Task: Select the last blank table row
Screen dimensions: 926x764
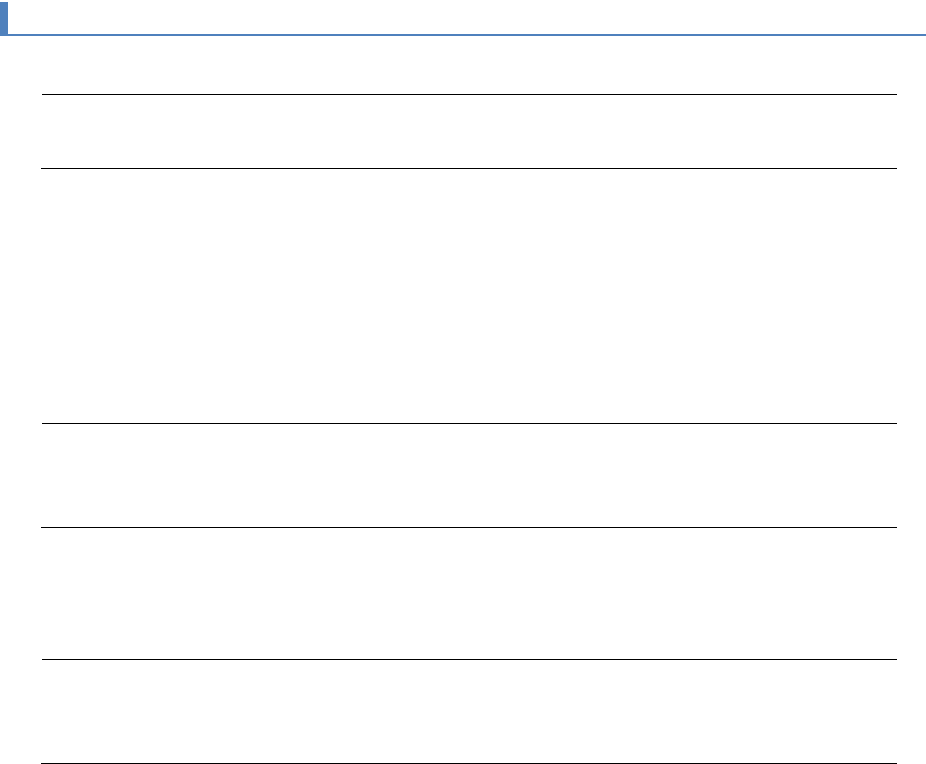Action: click(468, 712)
